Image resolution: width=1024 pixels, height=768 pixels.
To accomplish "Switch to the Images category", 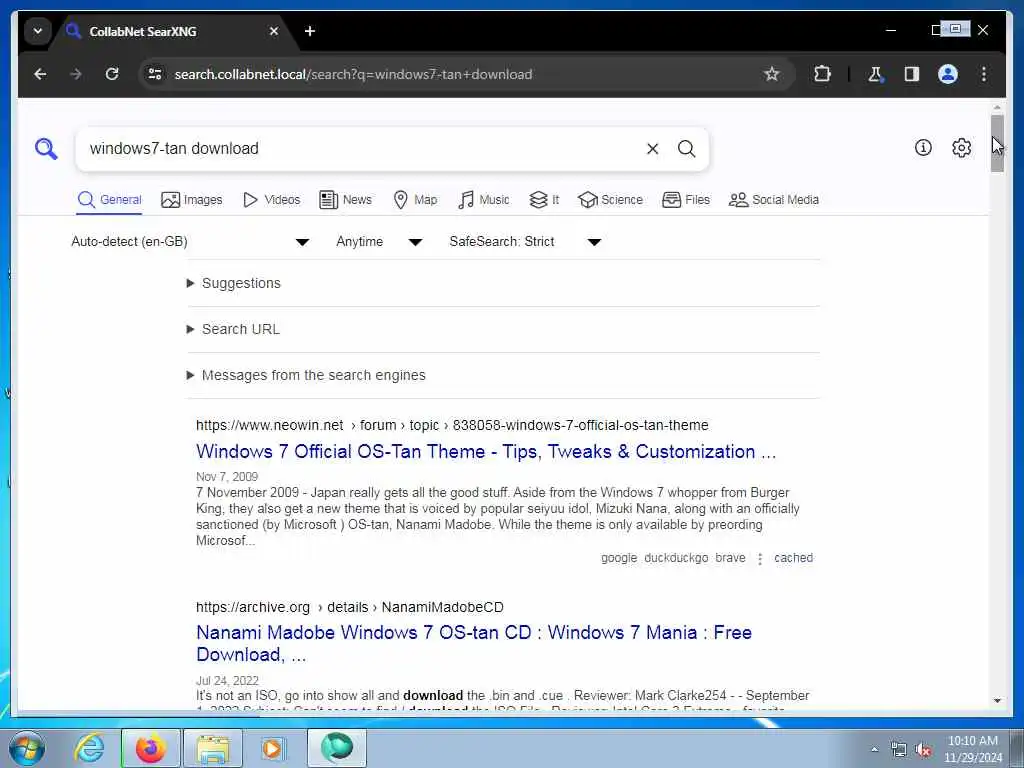I will (x=191, y=200).
